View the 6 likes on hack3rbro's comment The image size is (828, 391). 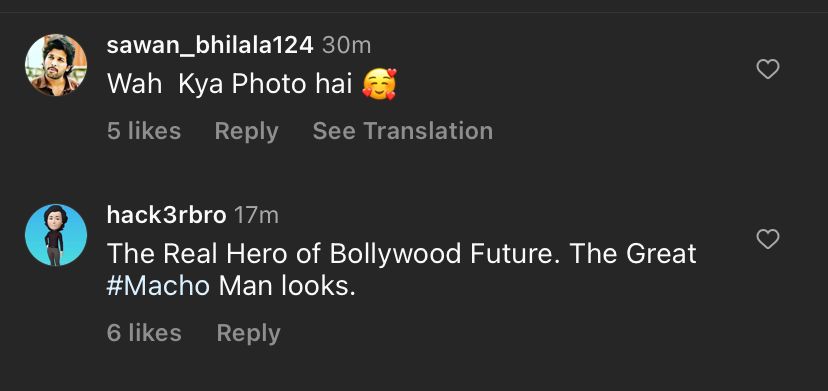click(144, 333)
